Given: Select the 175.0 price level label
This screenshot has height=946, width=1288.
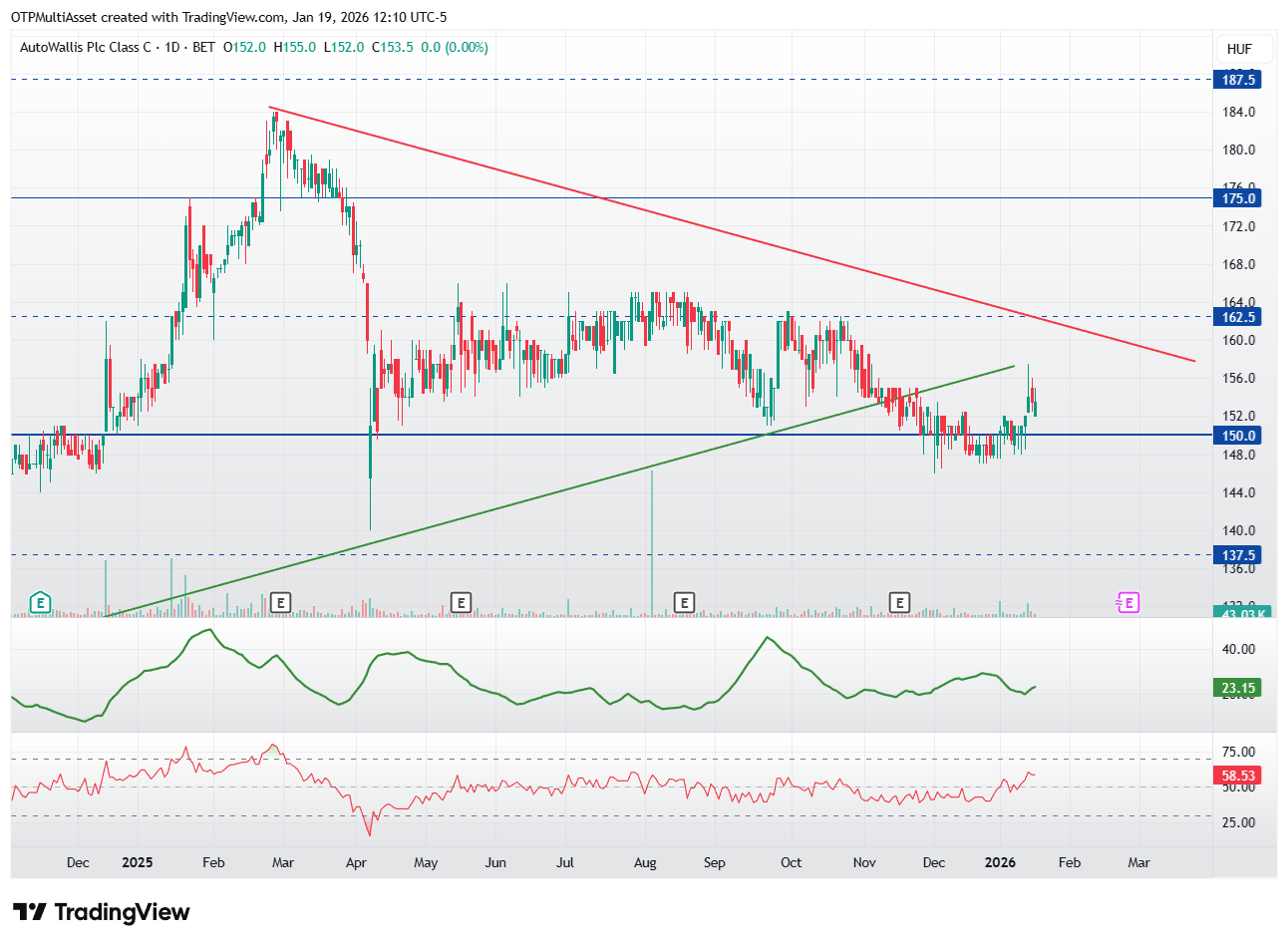Looking at the screenshot, I should click(1237, 198).
